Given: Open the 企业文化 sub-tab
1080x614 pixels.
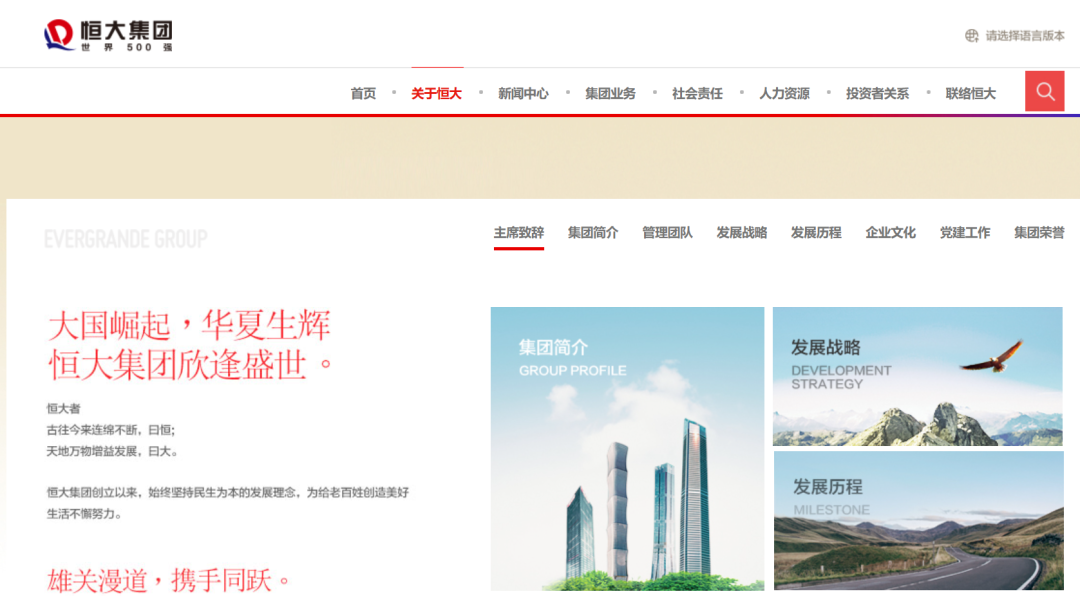Looking at the screenshot, I should point(890,233).
